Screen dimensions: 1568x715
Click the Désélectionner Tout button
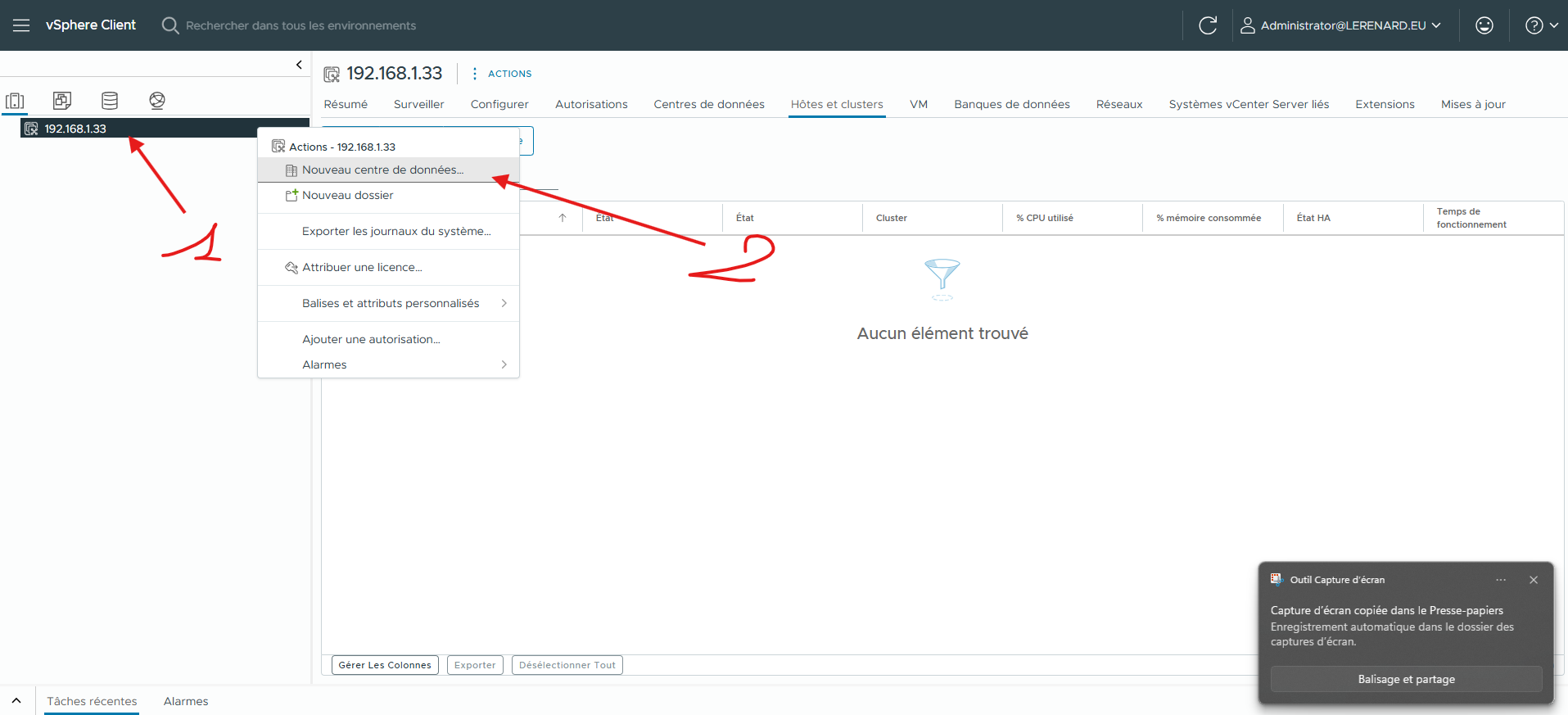[x=567, y=665]
